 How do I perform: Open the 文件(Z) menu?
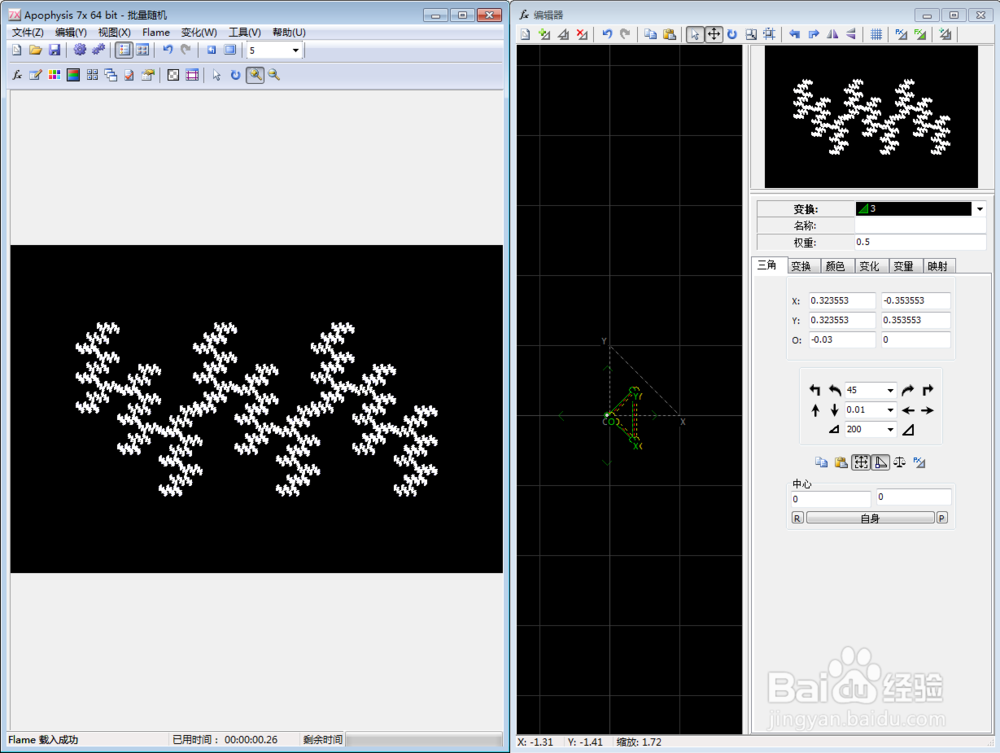(x=27, y=33)
